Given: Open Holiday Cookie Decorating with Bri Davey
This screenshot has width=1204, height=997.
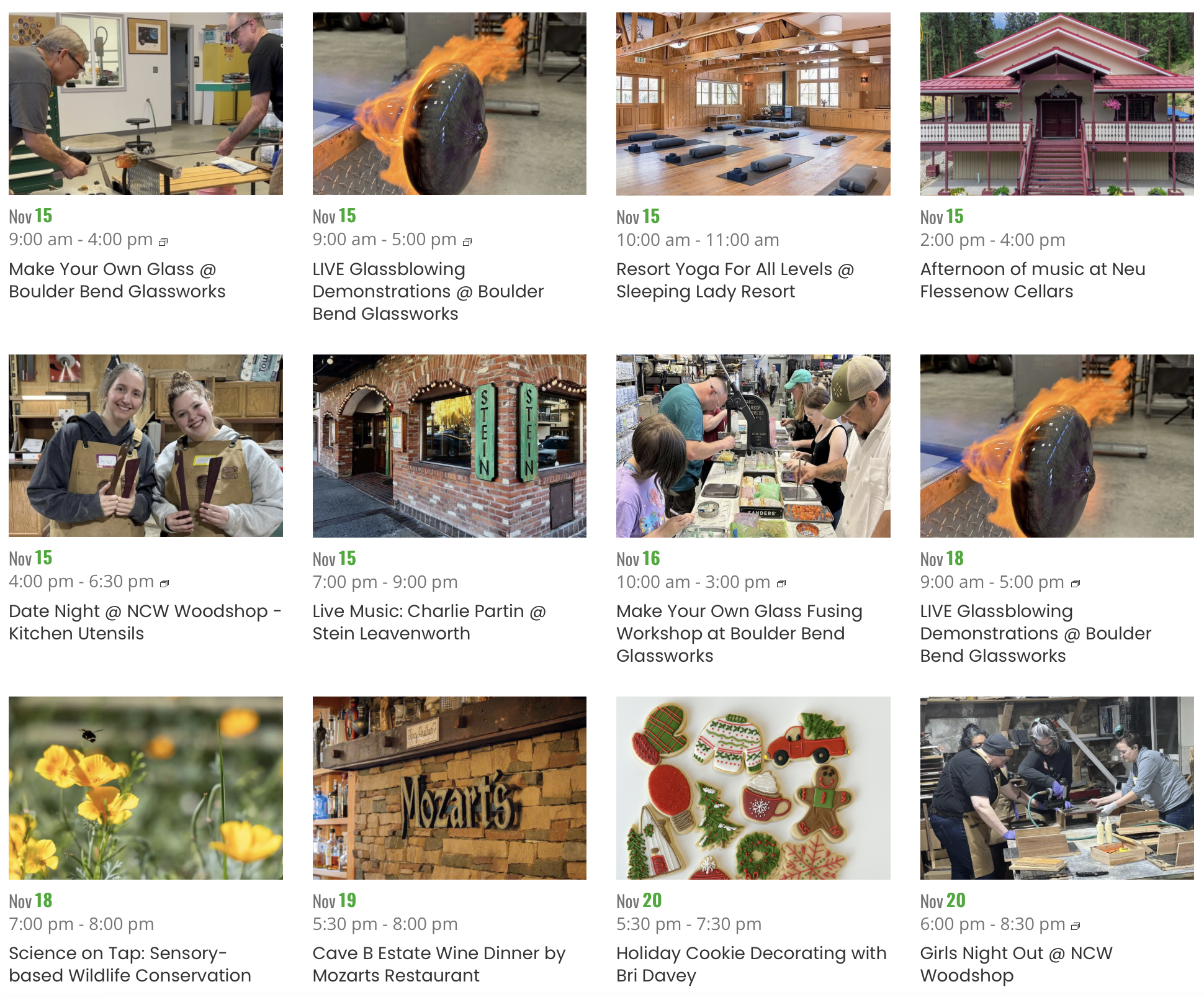Looking at the screenshot, I should [752, 965].
